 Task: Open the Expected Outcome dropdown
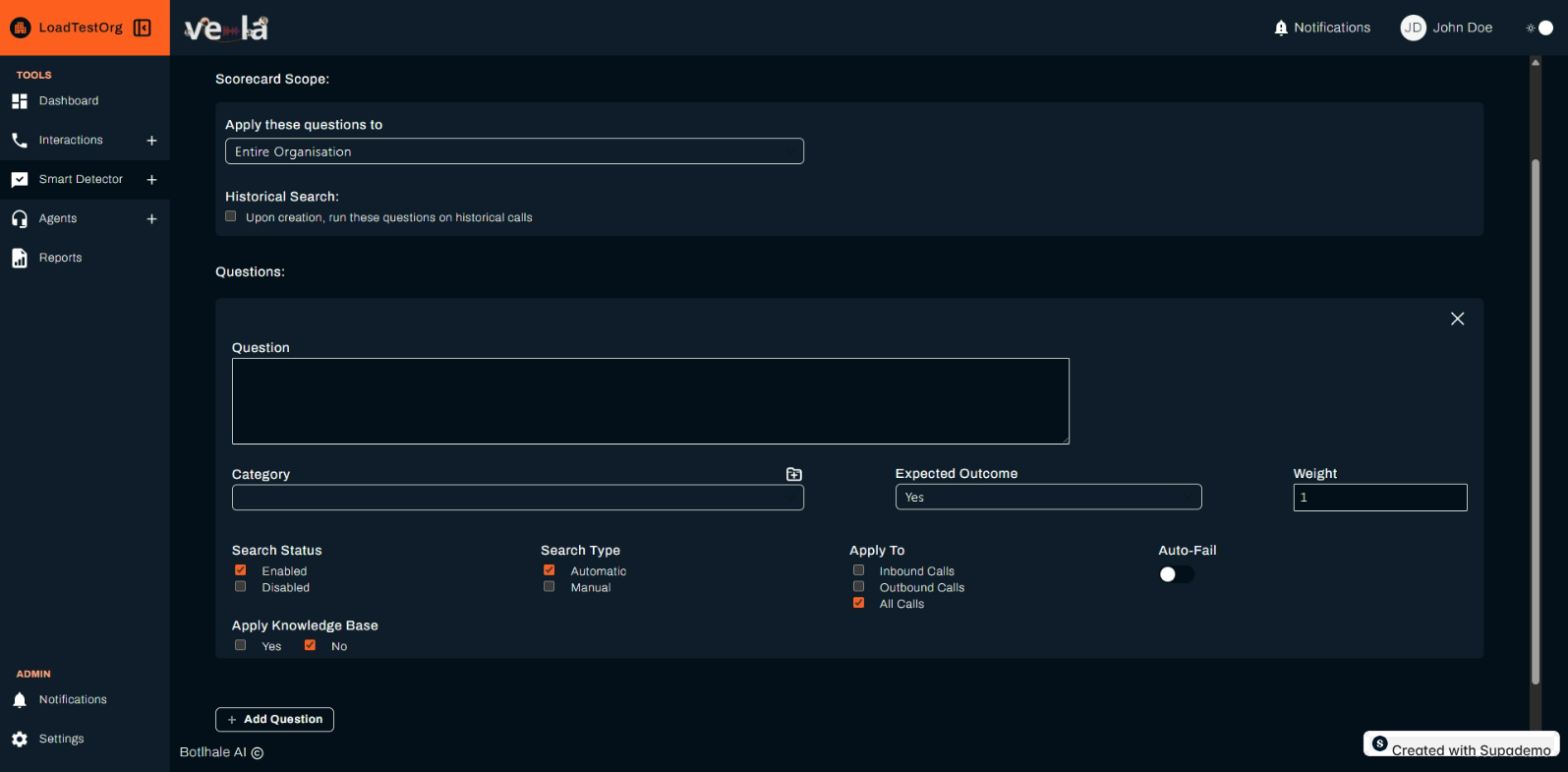point(1049,497)
